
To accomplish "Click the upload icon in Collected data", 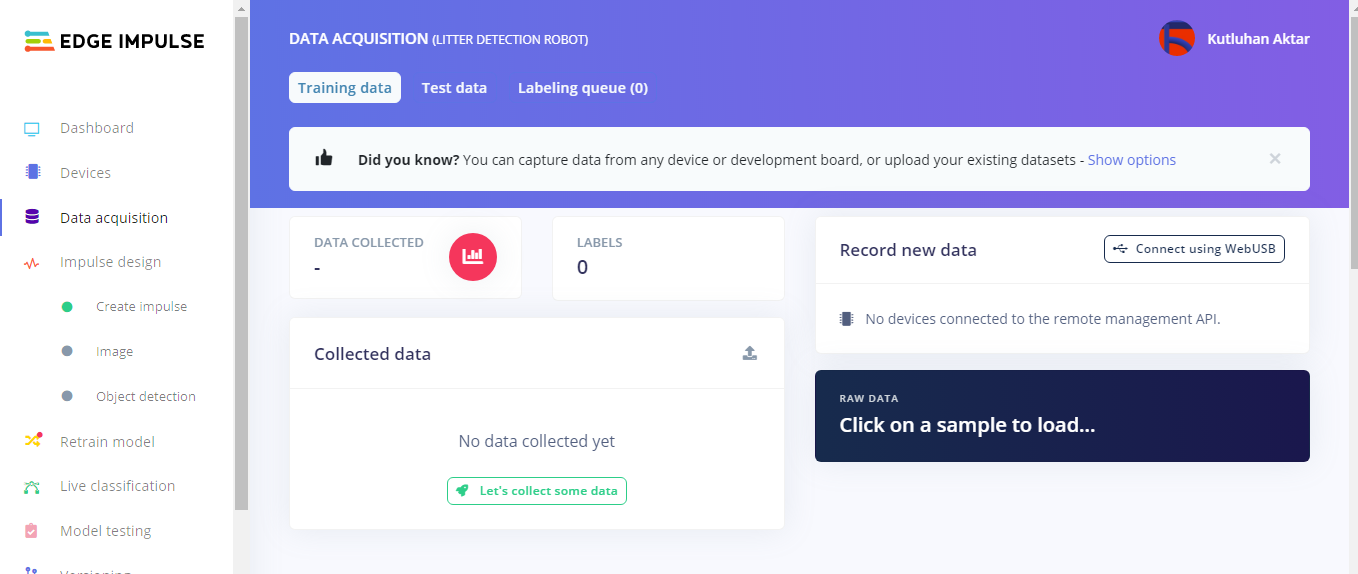I will pos(750,353).
